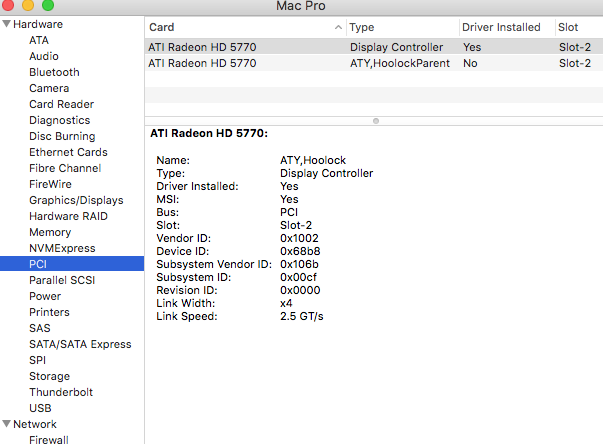
Task: Select Diagnostics in the sidebar
Action: (x=60, y=120)
